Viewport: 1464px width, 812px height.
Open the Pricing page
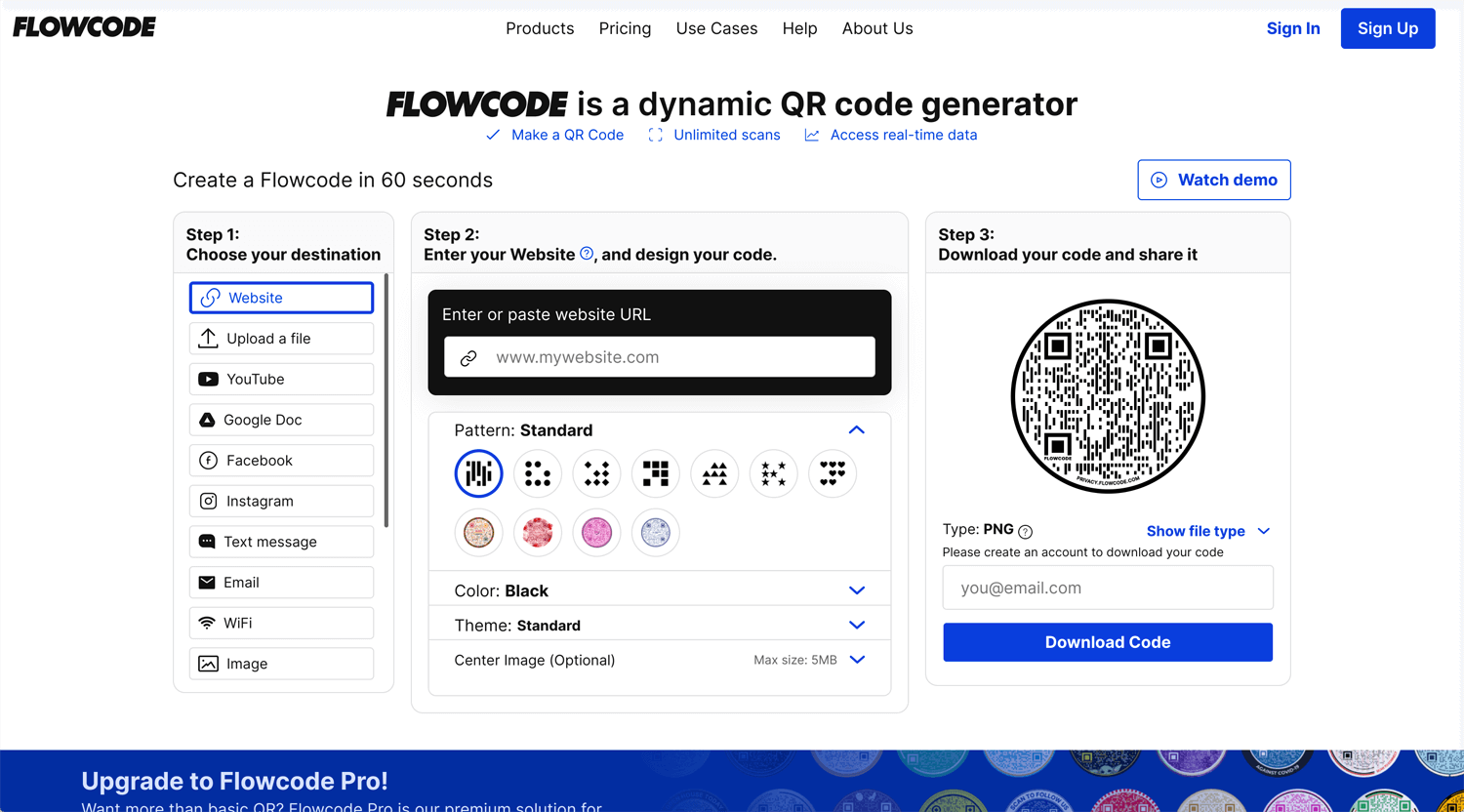point(625,28)
